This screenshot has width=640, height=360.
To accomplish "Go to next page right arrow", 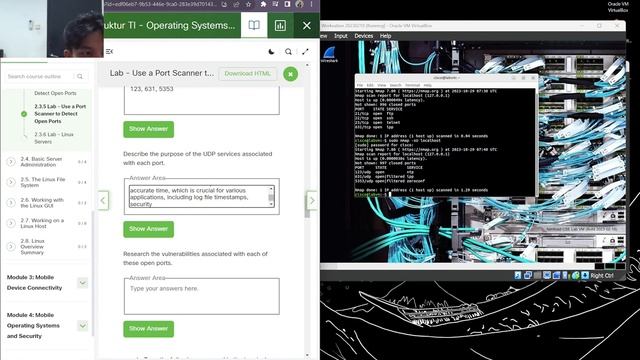I will point(312,200).
